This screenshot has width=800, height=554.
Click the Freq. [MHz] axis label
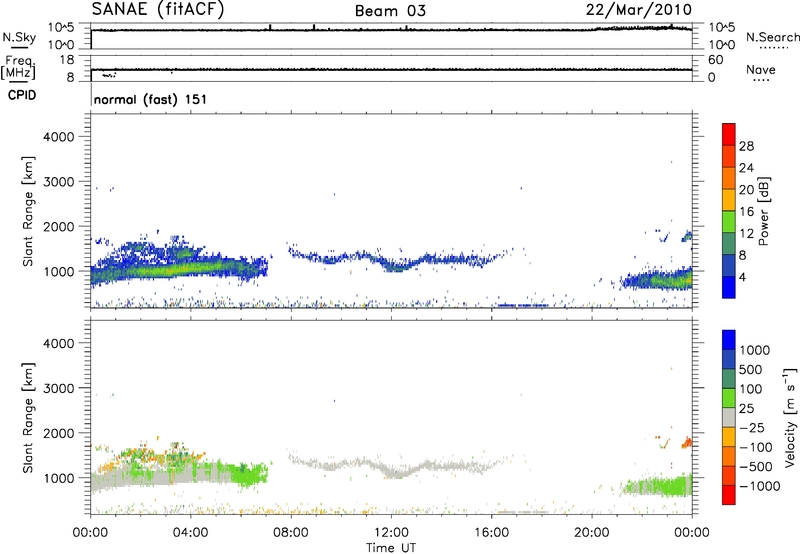tap(18, 67)
